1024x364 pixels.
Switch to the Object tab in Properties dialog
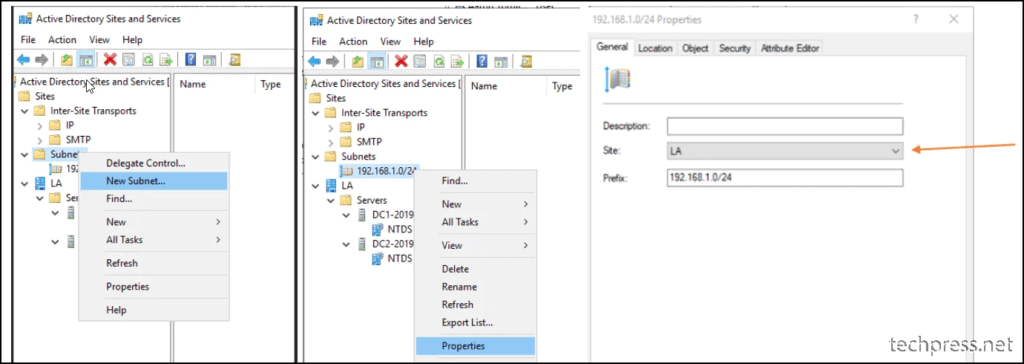[695, 48]
